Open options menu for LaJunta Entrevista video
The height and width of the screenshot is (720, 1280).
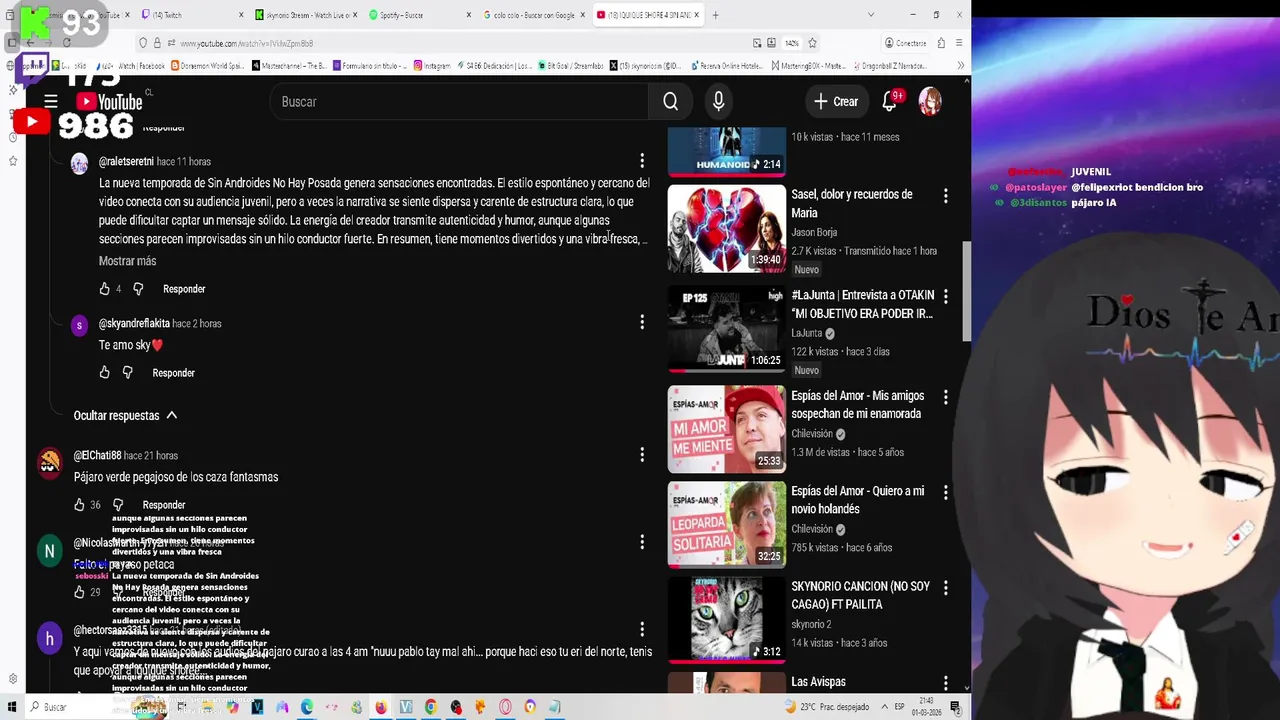tap(945, 297)
